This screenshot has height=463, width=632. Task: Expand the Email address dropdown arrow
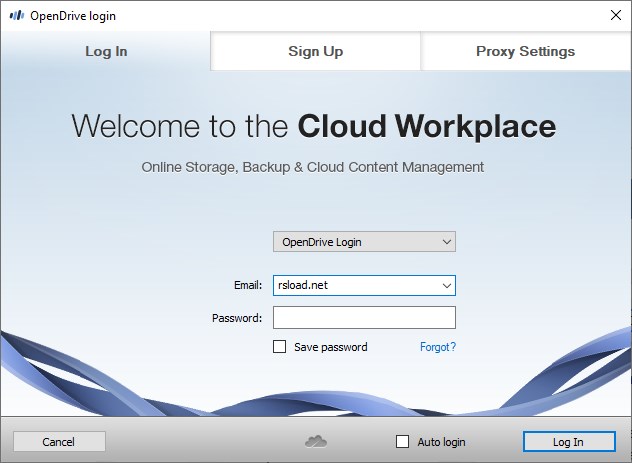(x=447, y=286)
